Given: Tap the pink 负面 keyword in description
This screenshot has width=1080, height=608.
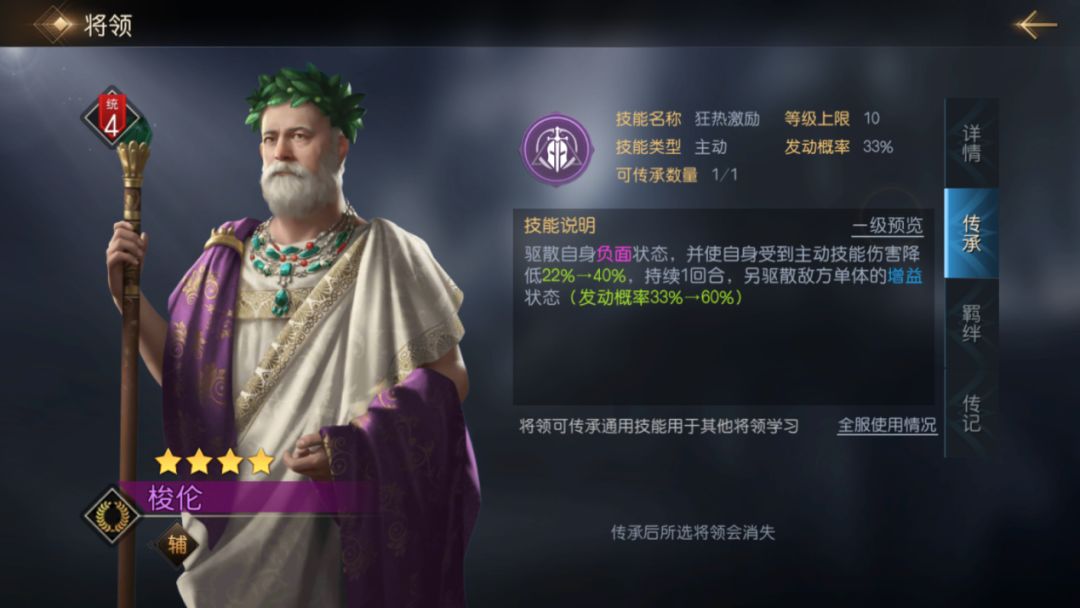Looking at the screenshot, I should click(614, 254).
